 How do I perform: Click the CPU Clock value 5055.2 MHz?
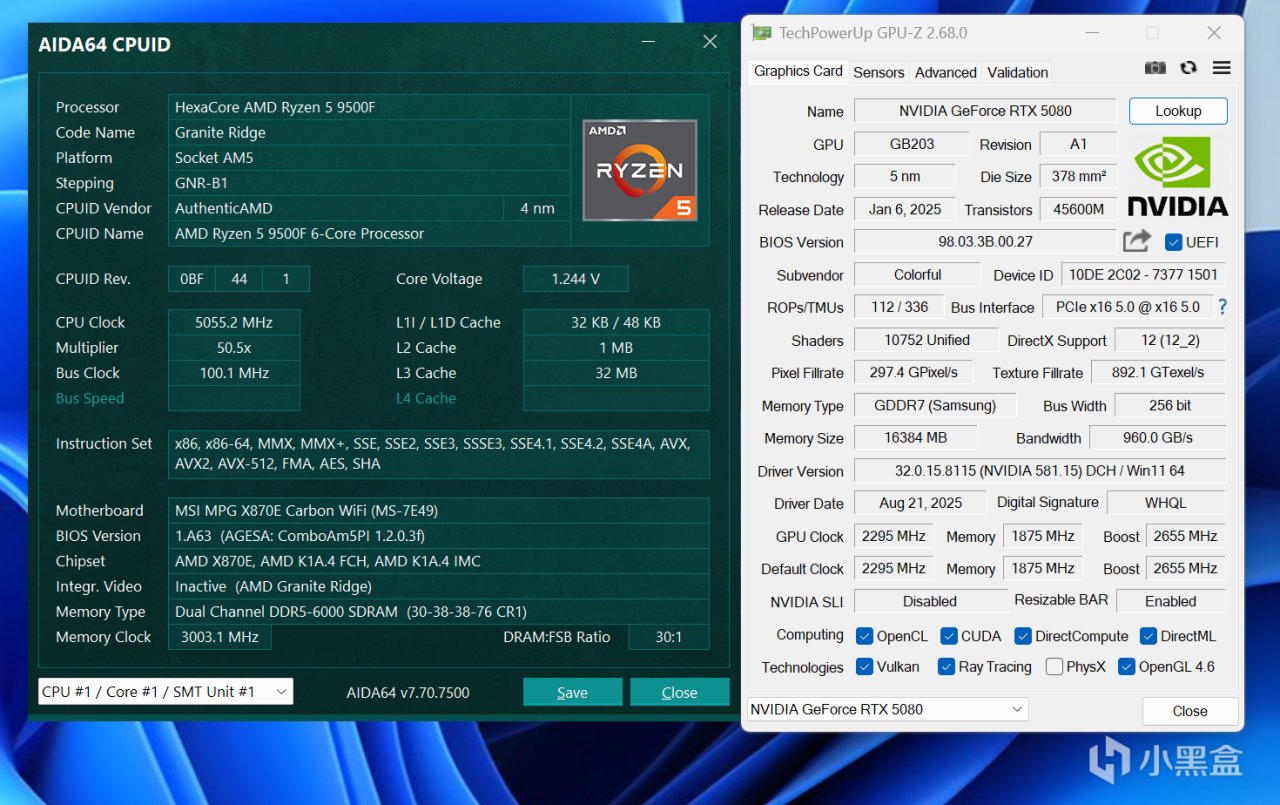tap(234, 322)
